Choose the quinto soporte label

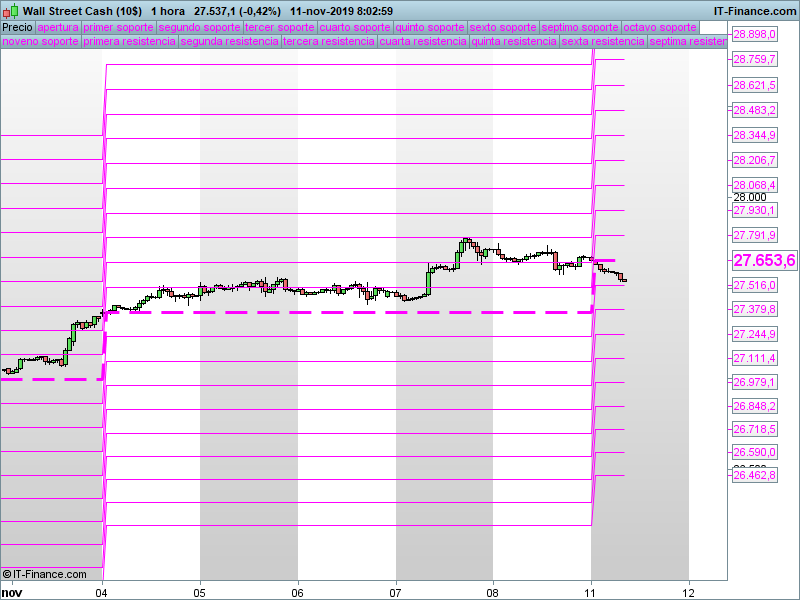(430, 27)
